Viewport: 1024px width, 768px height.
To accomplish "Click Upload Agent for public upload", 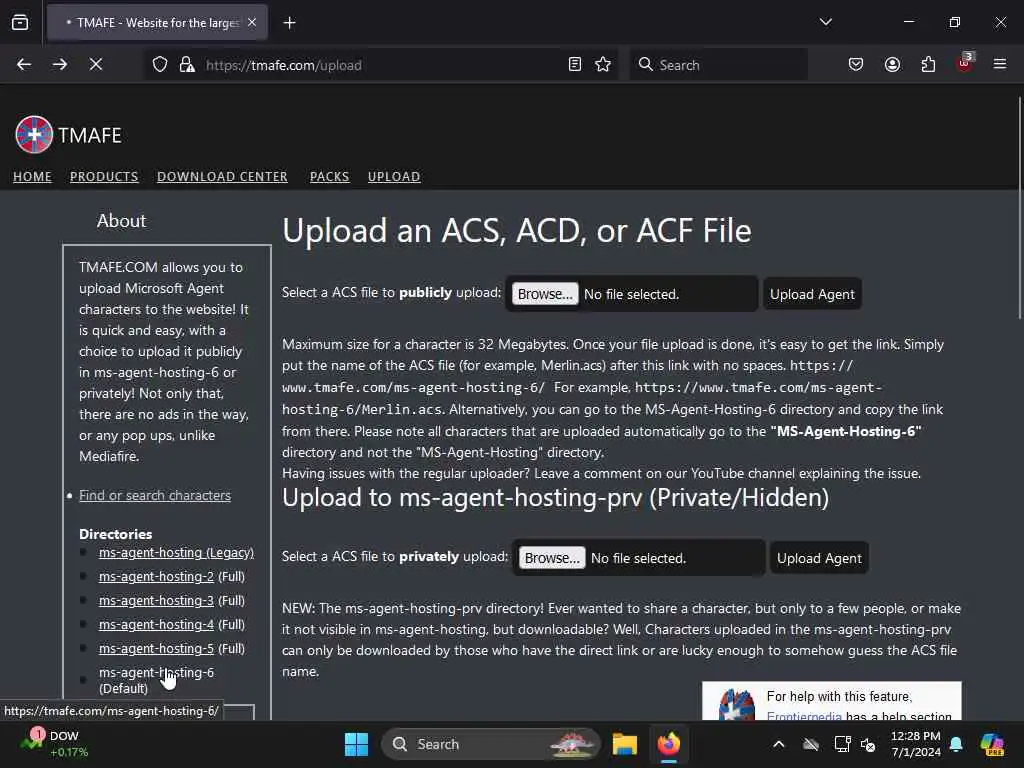I will click(x=812, y=295).
